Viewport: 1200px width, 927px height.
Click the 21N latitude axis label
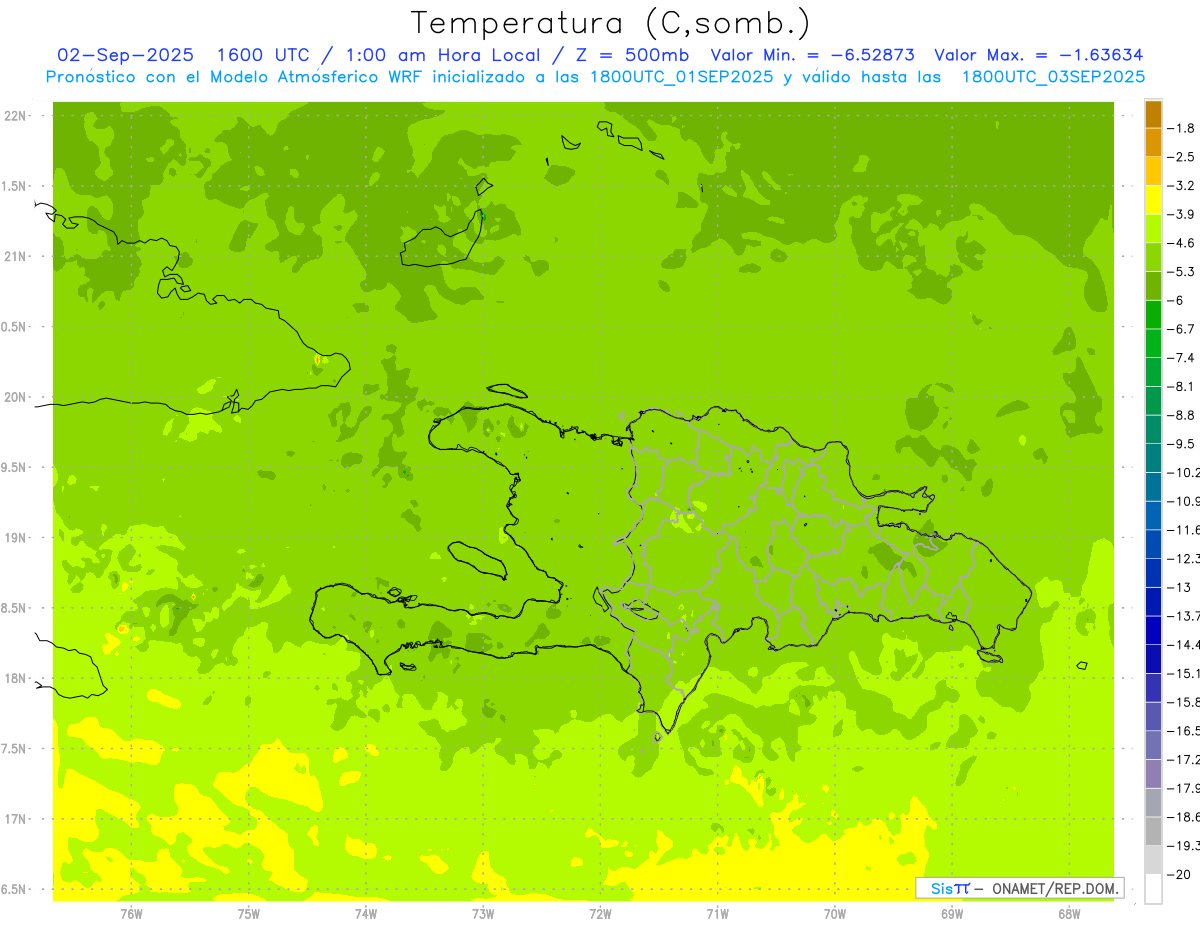[14, 257]
